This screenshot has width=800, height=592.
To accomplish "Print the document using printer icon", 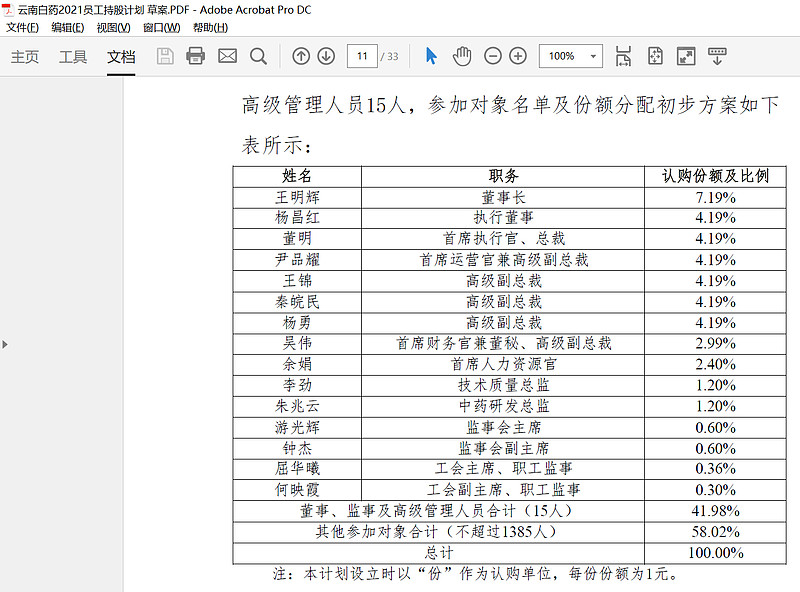I will point(195,56).
